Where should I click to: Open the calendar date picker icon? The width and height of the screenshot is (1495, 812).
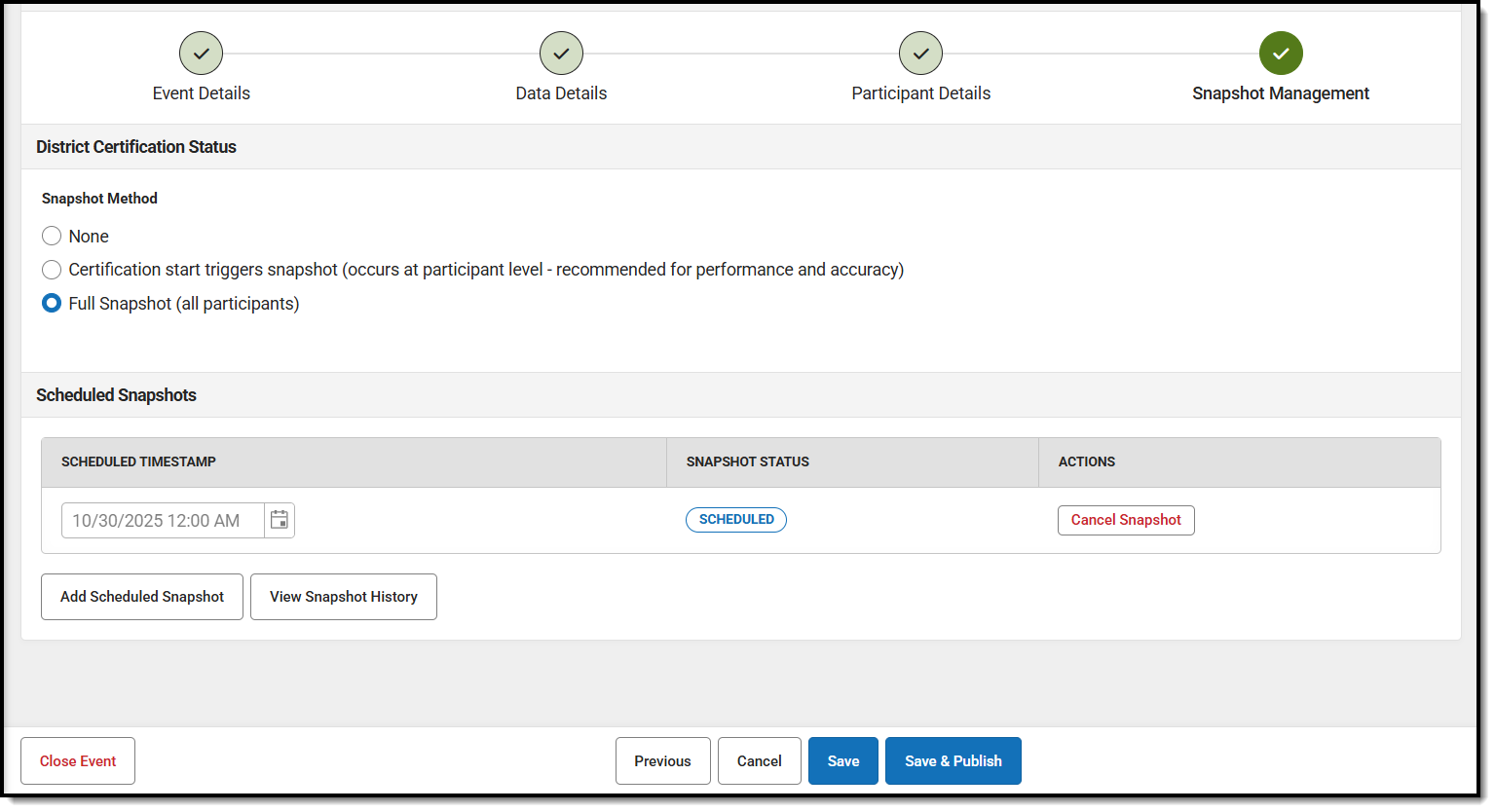280,520
